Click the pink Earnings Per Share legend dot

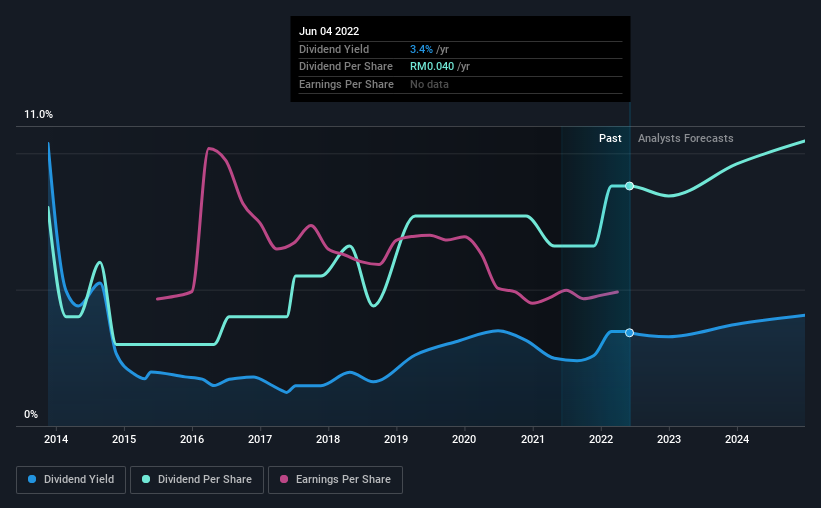tap(284, 479)
